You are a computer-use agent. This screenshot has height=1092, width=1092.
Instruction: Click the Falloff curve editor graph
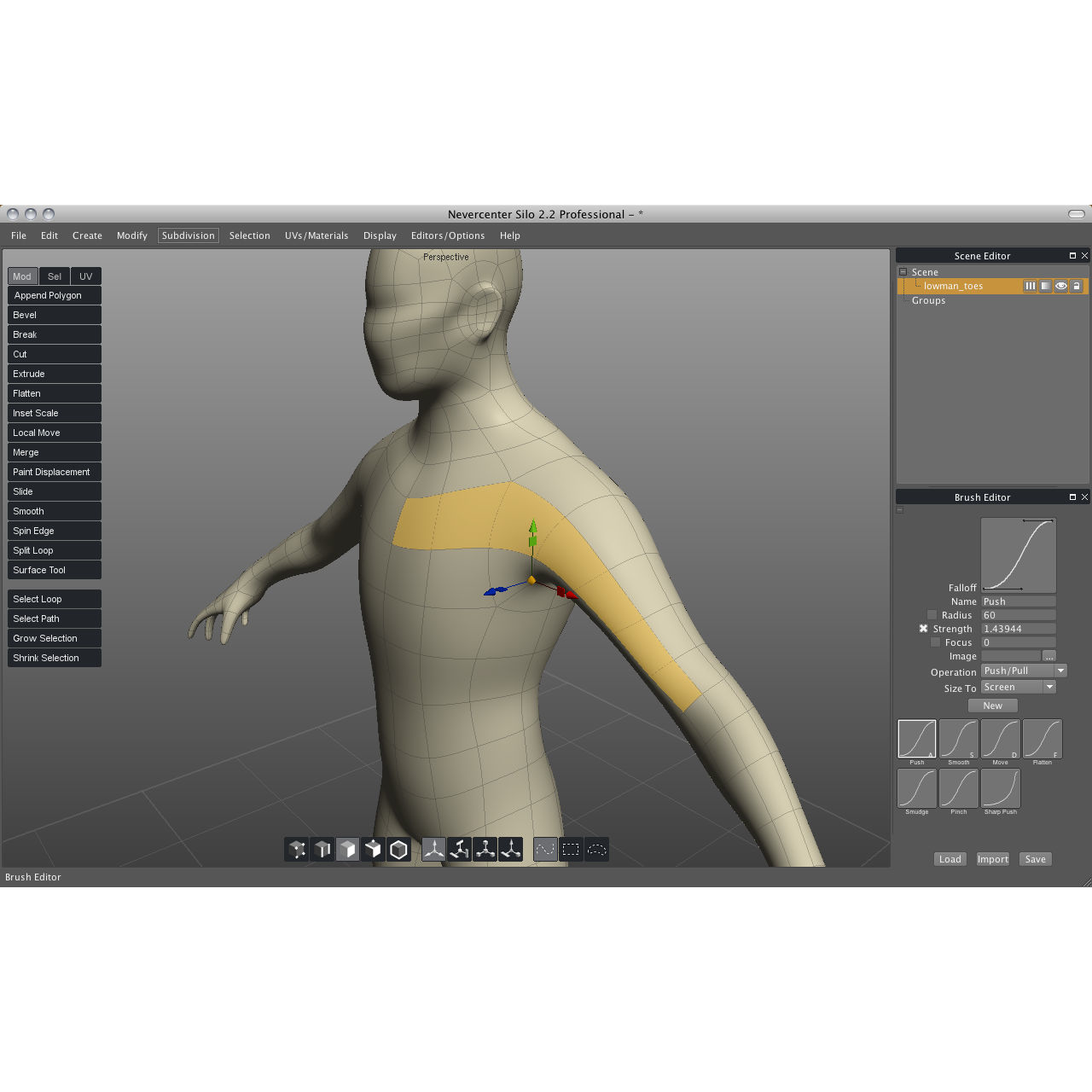click(x=1019, y=555)
